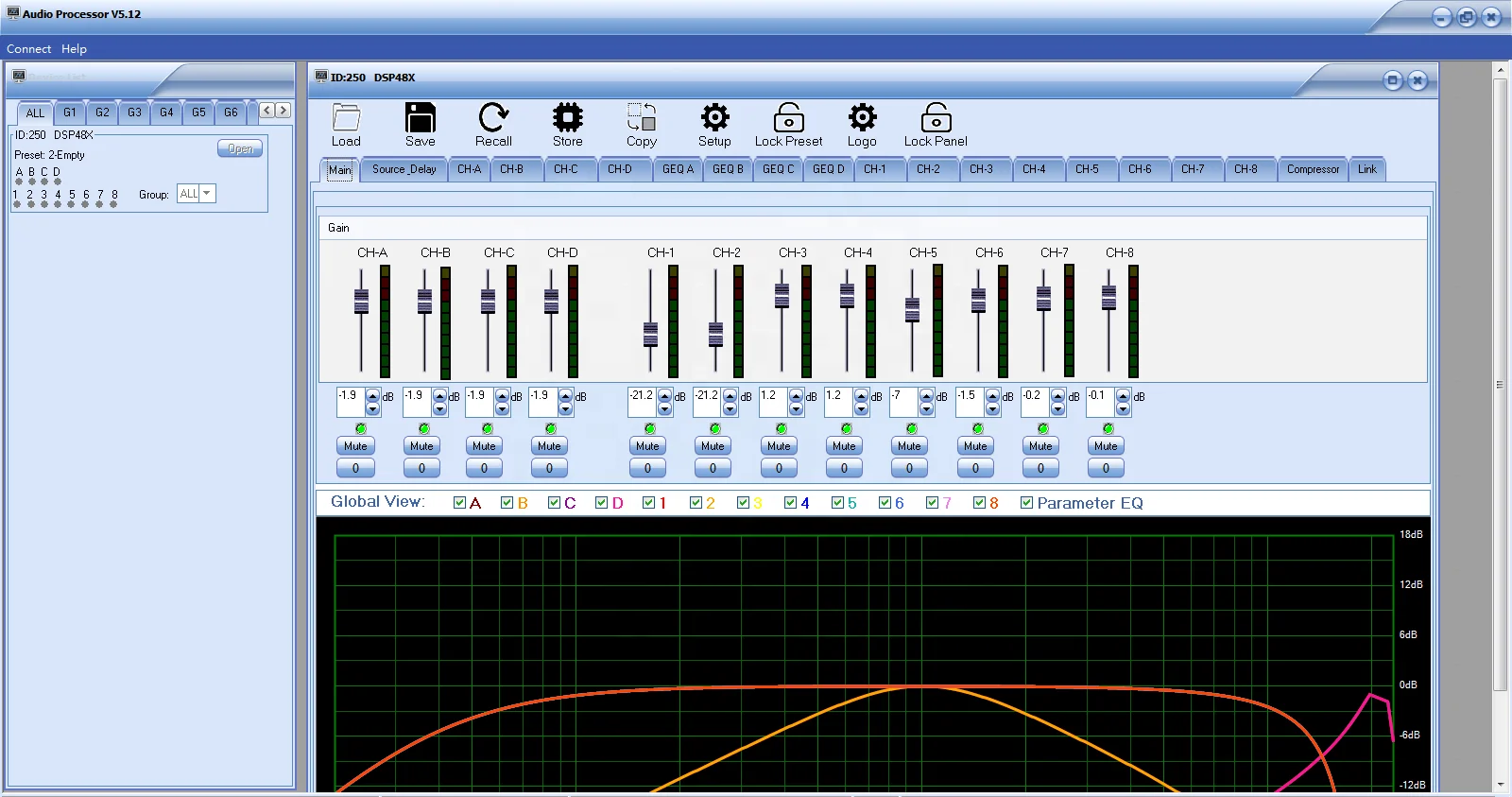
Task: Click the Lock Panel padlock icon
Action: pyautogui.click(x=936, y=118)
